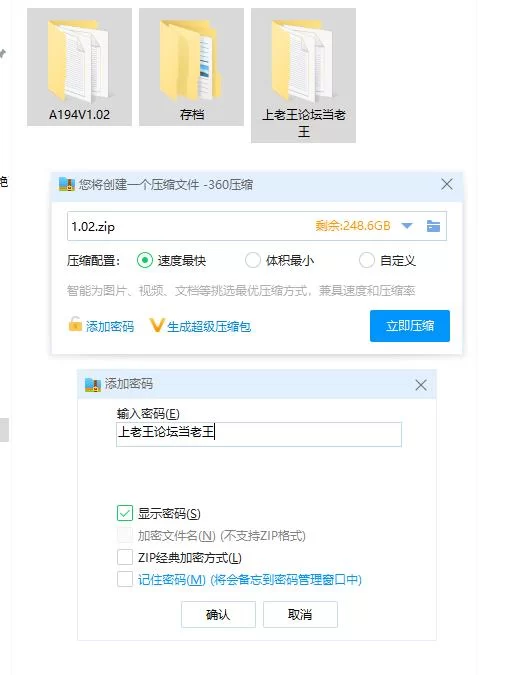Enable ZIP经典加密方式(L) checkbox
The image size is (515, 675).
pyautogui.click(x=125, y=557)
